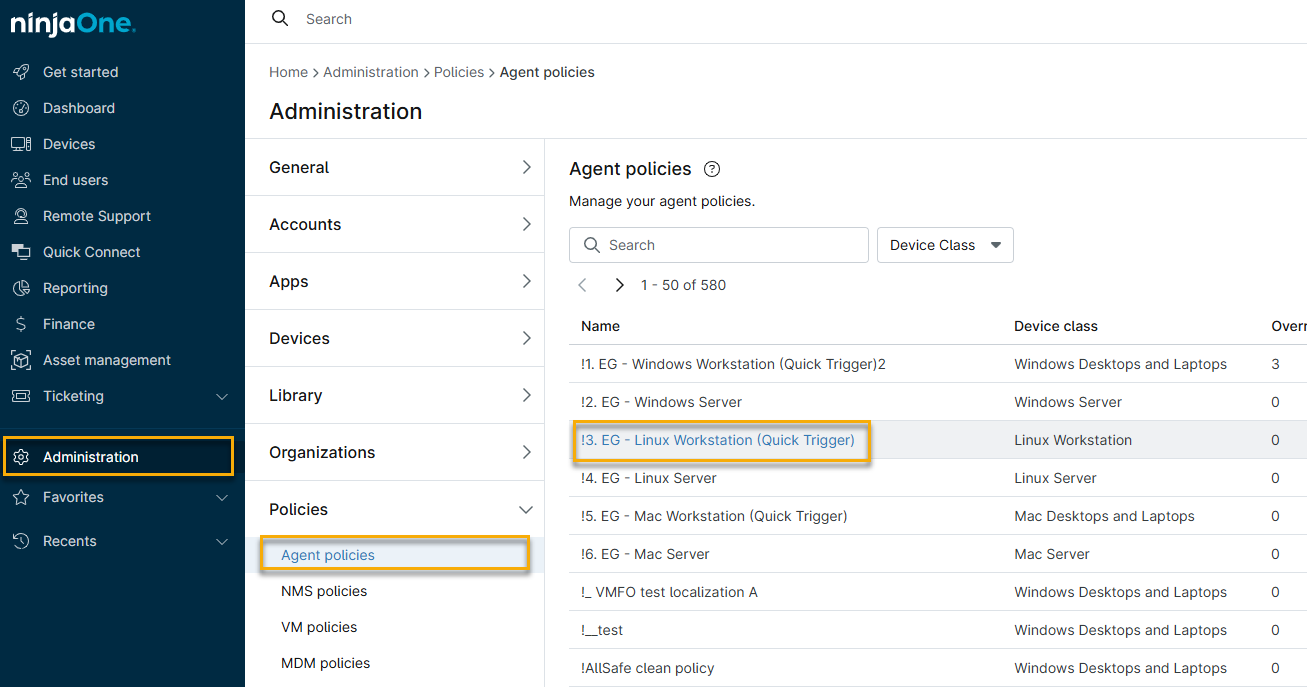This screenshot has width=1307, height=687.
Task: Click the Administration breadcrumb link
Action: 370,72
